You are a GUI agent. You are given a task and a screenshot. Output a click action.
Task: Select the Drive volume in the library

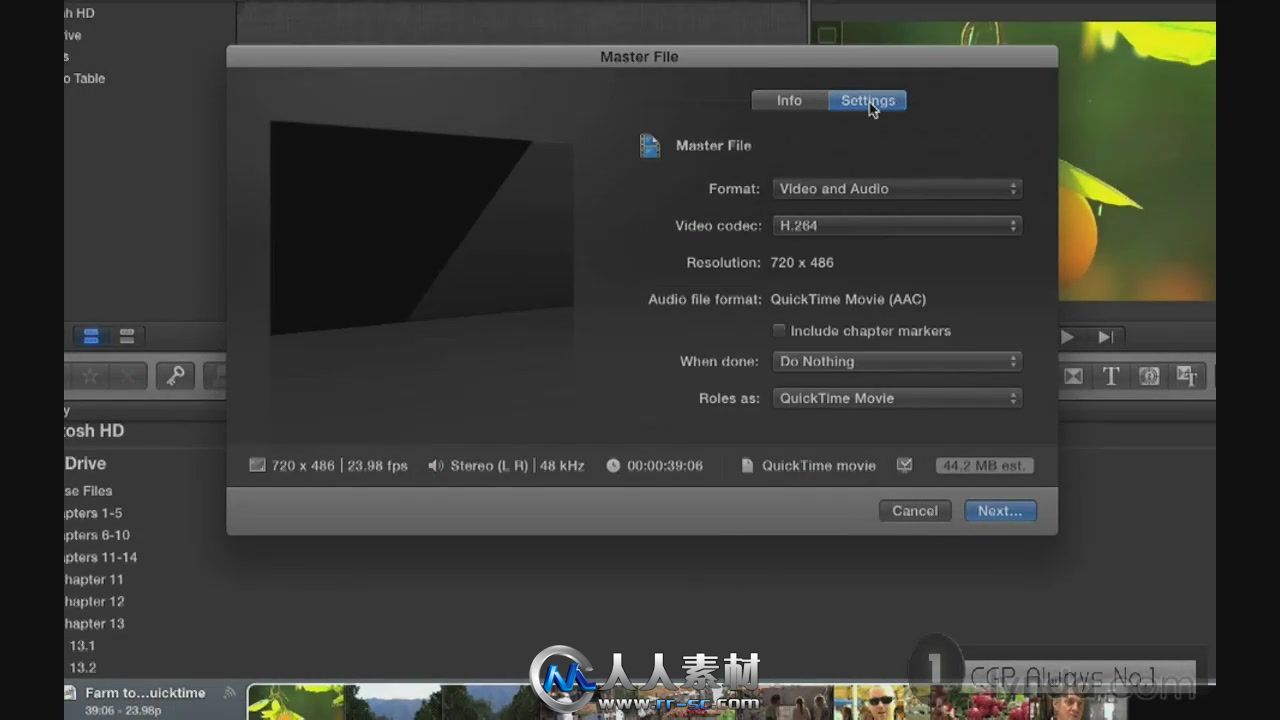click(x=85, y=463)
